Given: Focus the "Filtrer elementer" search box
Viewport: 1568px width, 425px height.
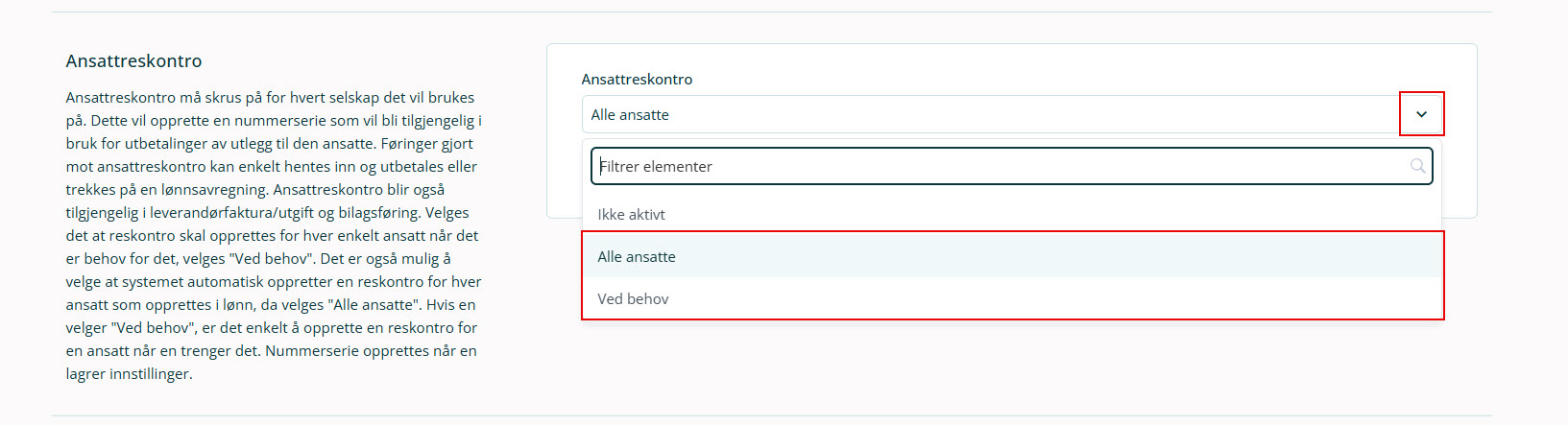Looking at the screenshot, I should pos(1011,166).
